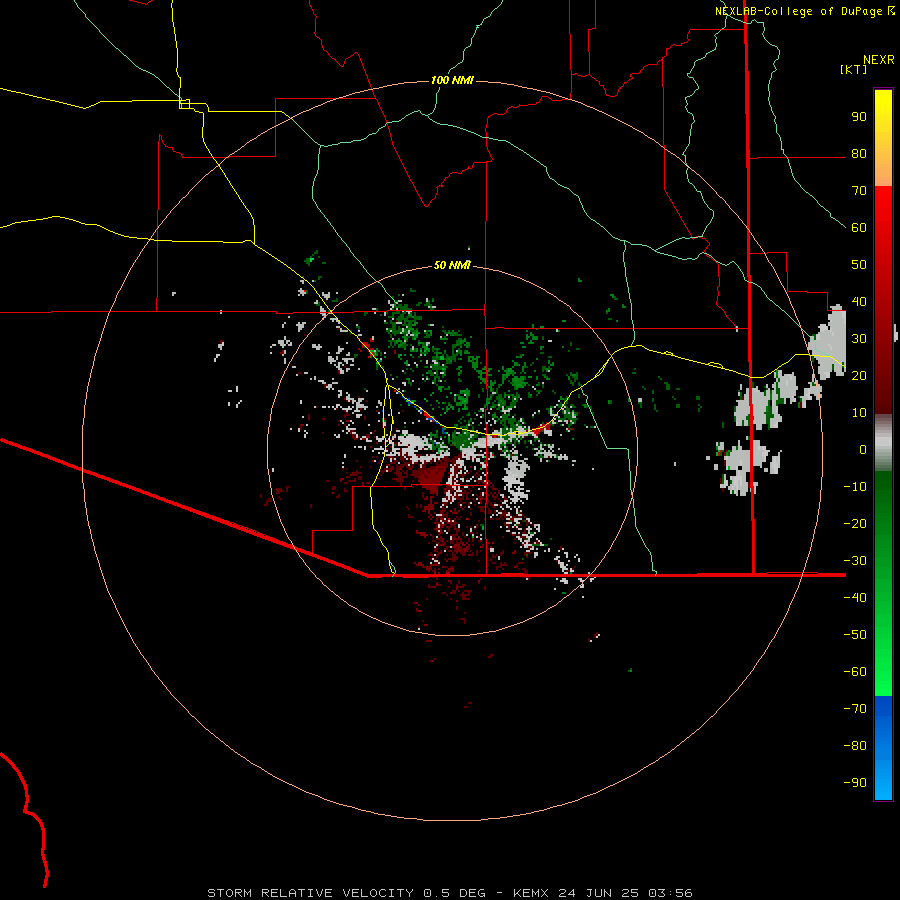Viewport: 900px width, 900px height.
Task: Pick the gray zero-velocity segment of the color bar
Action: (x=883, y=443)
